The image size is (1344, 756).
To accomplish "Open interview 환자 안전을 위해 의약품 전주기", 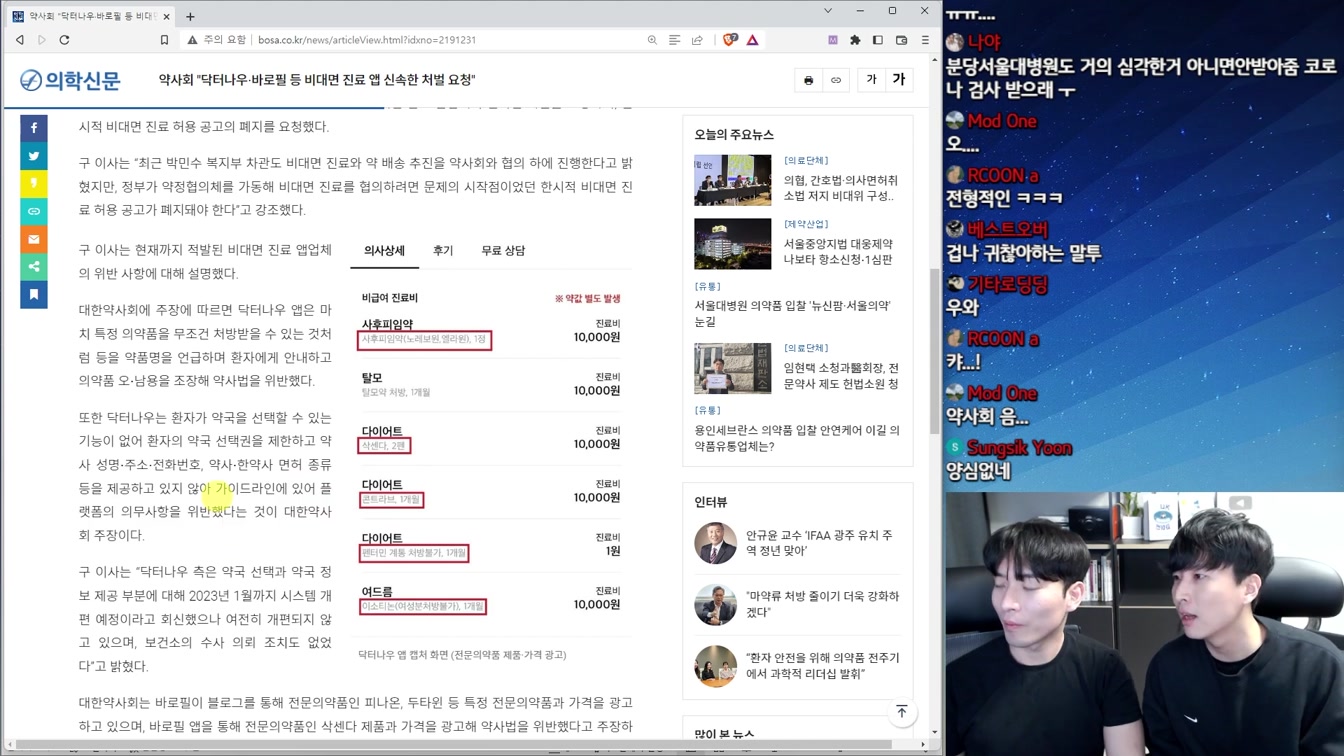I will point(822,666).
